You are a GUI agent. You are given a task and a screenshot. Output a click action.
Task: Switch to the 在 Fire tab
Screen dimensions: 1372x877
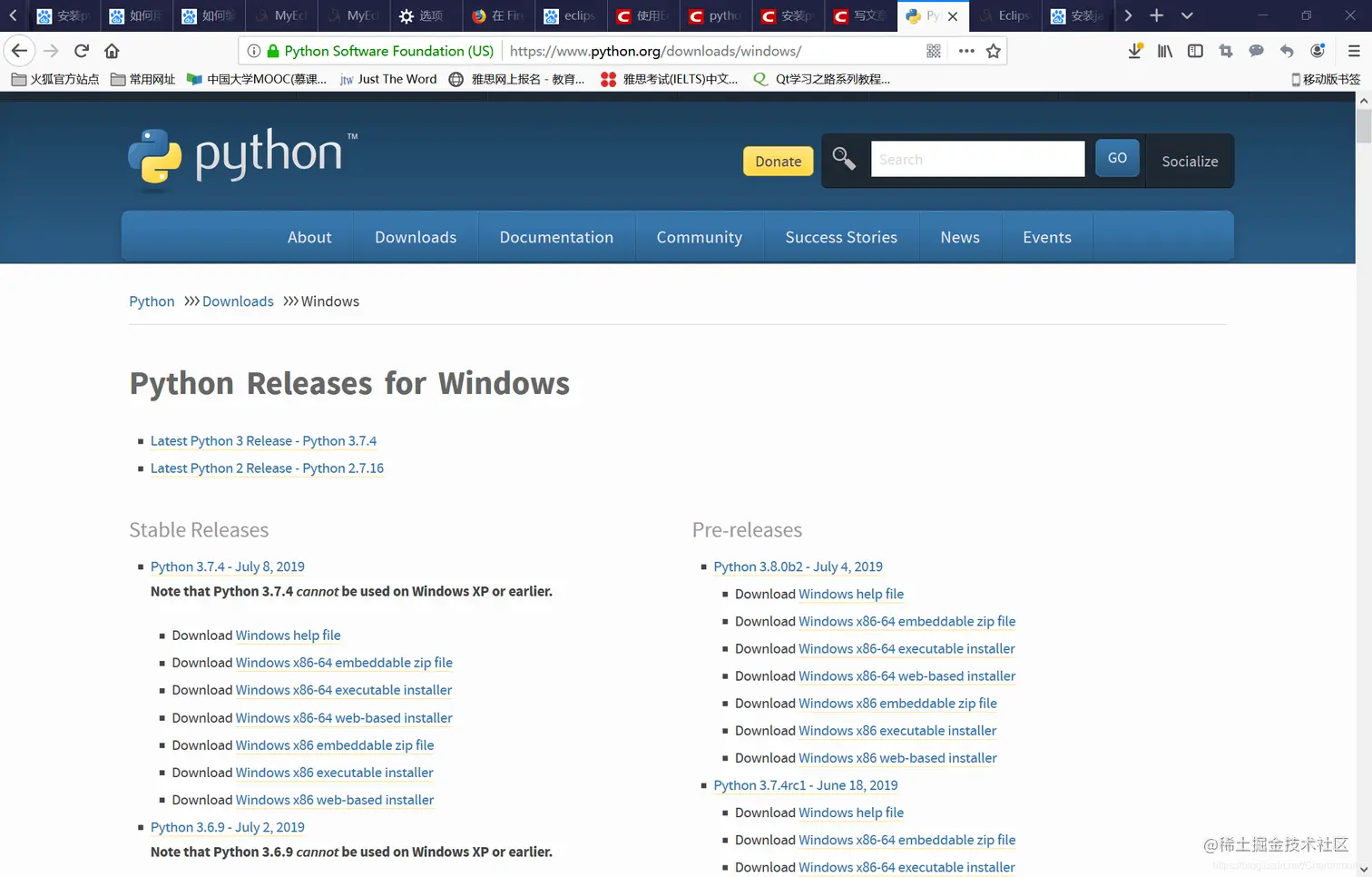click(x=498, y=16)
